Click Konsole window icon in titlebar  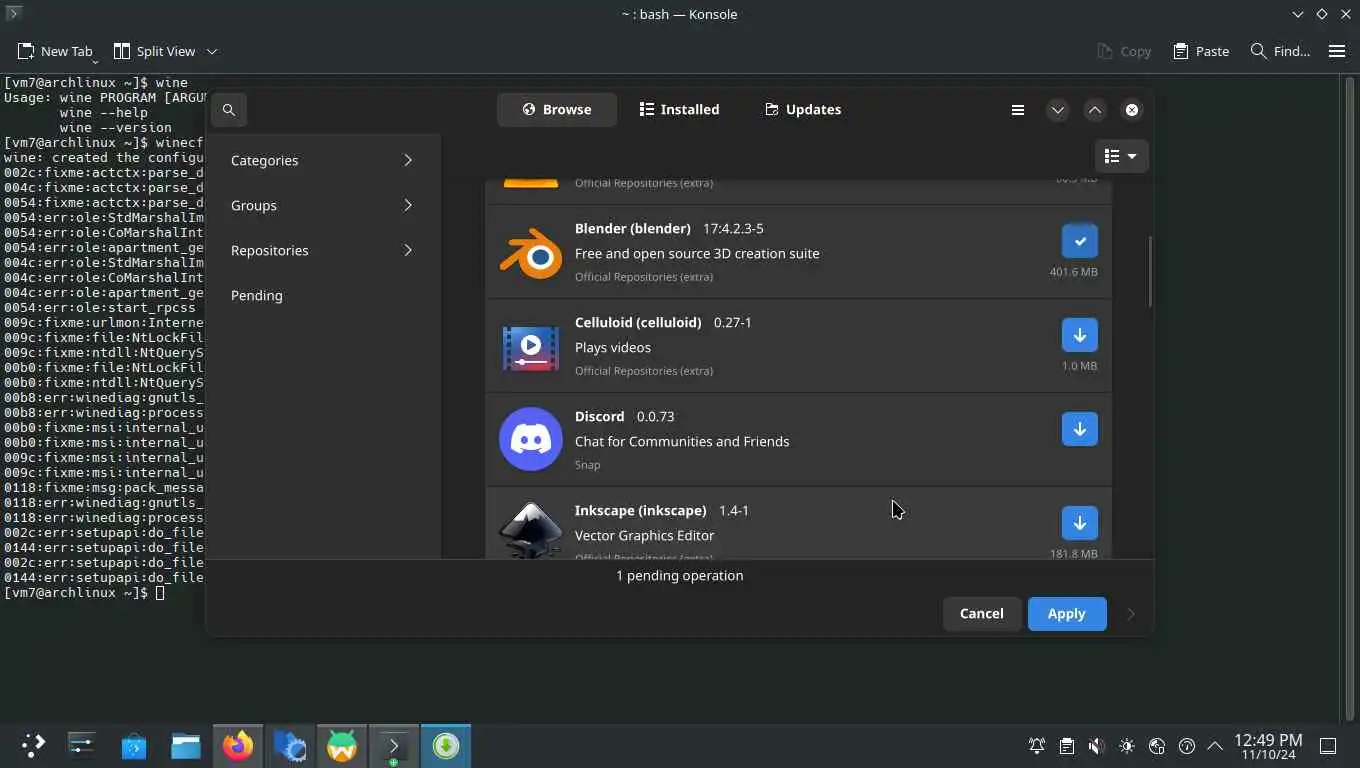point(14,14)
